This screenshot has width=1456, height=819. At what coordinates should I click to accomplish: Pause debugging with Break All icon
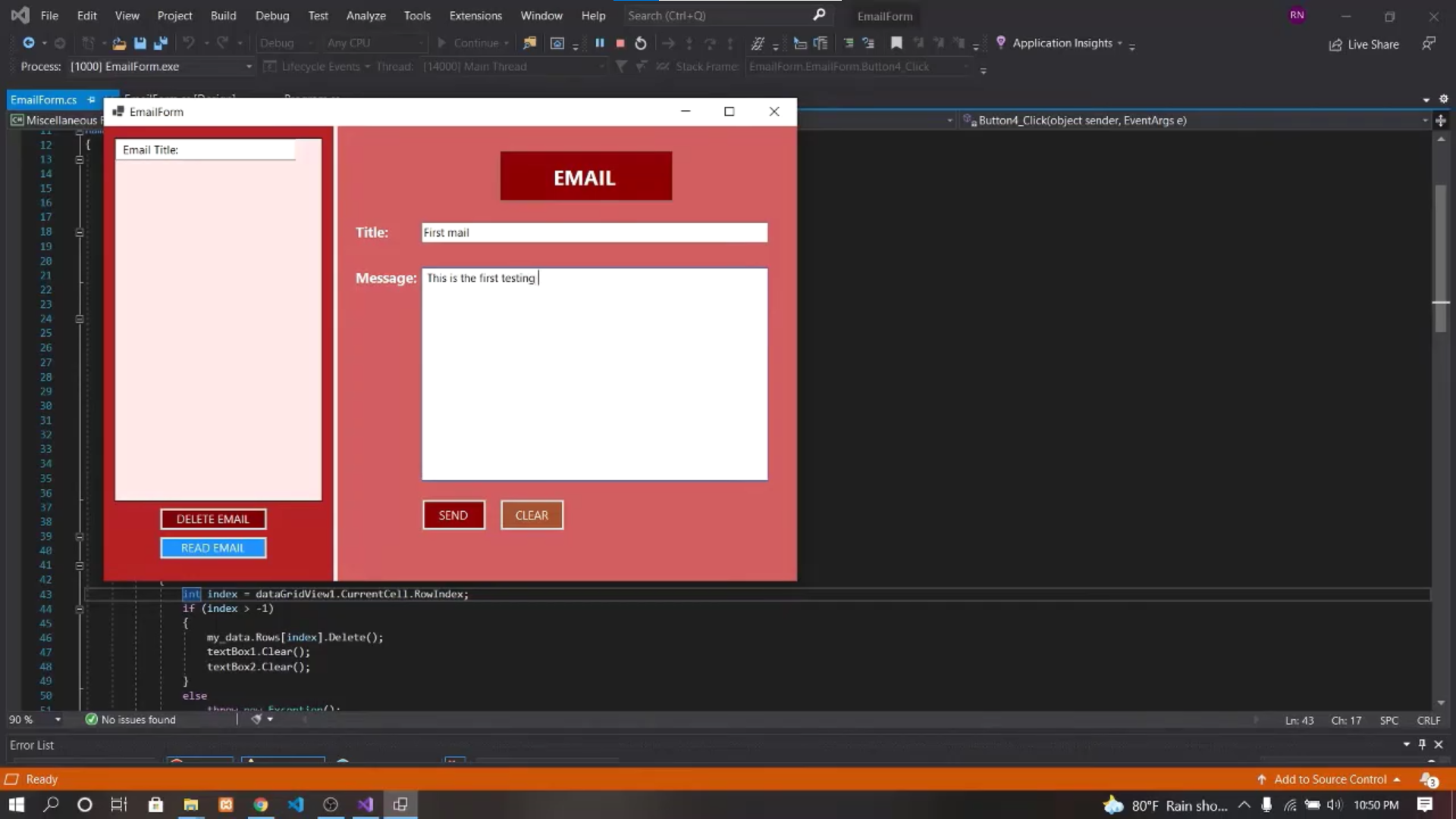click(600, 43)
